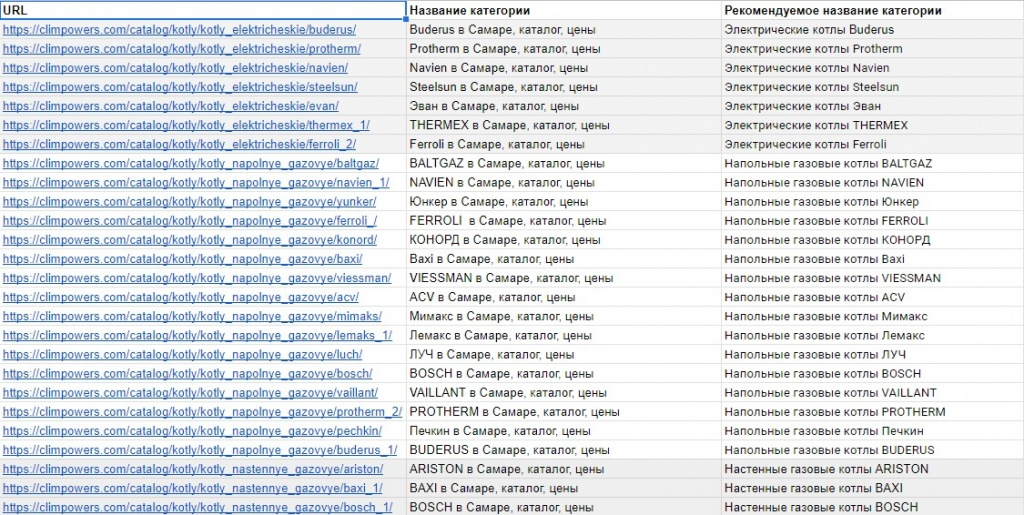Image resolution: width=1024 pixels, height=515 pixels.
Task: Select cell 'Эван в Самаре, каталог, цены'
Action: click(494, 106)
